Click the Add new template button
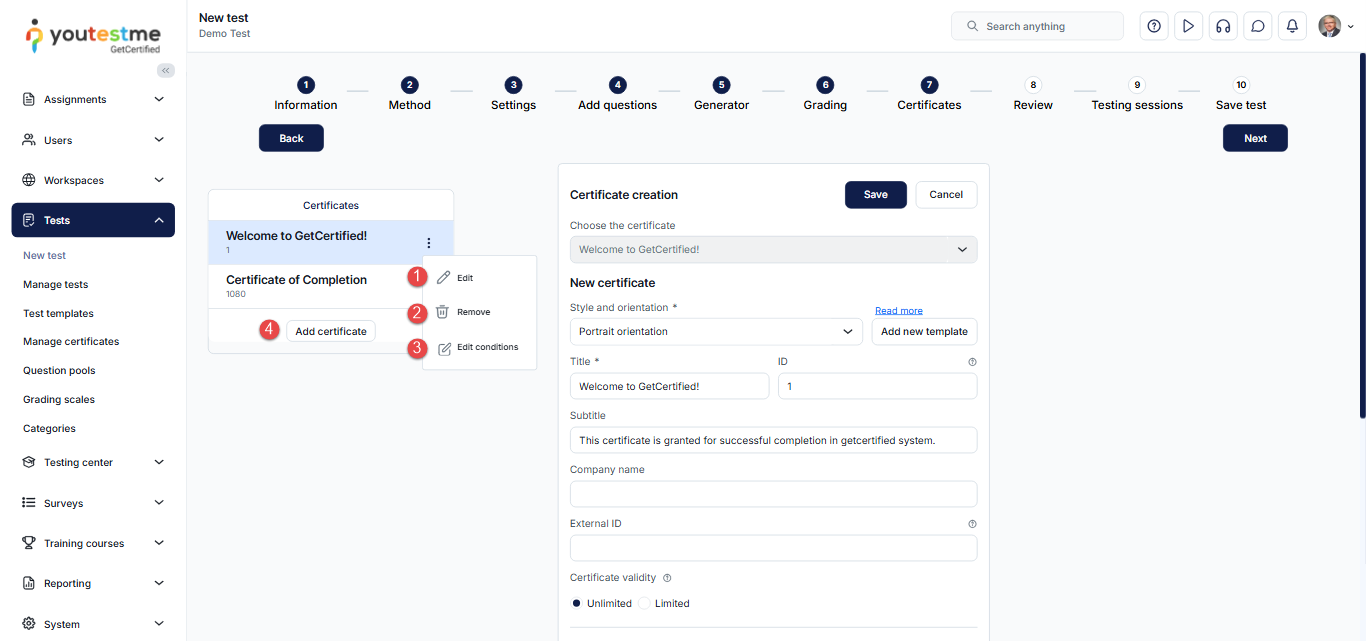Screen dimensions: 1366x641 (924, 331)
